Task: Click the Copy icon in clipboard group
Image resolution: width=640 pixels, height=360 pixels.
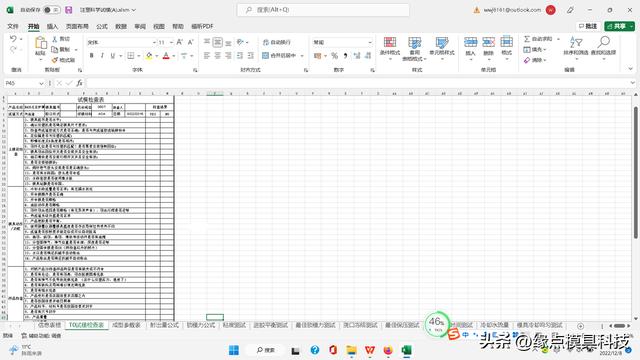Action: tap(55, 49)
